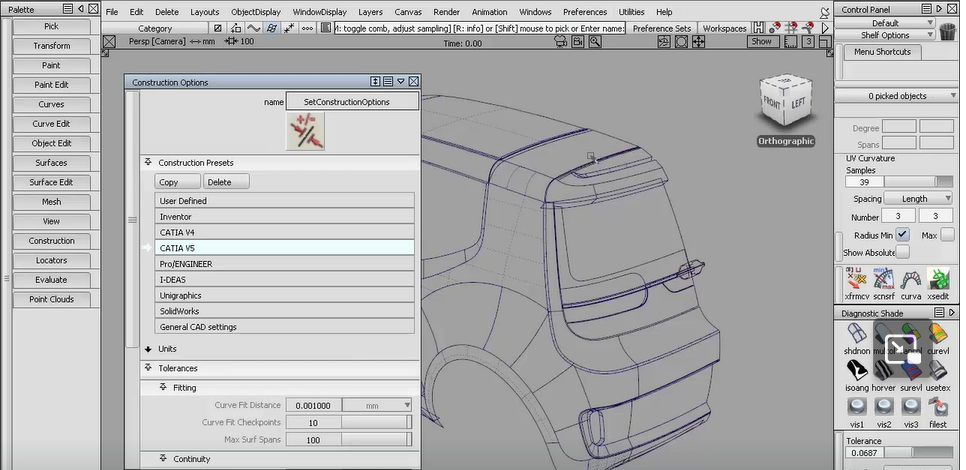Viewport: 966px width, 470px height.
Task: Uncheck the Radius Min checkbox
Action: point(902,234)
